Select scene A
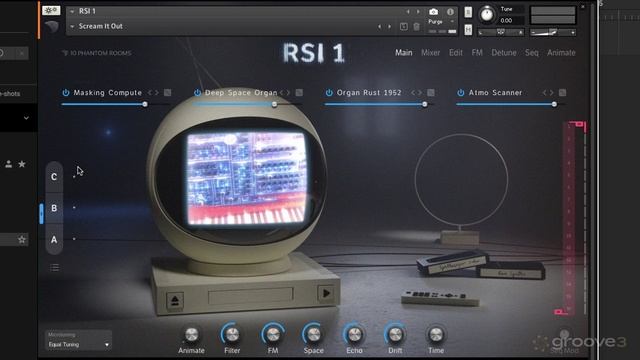 [x=54, y=240]
